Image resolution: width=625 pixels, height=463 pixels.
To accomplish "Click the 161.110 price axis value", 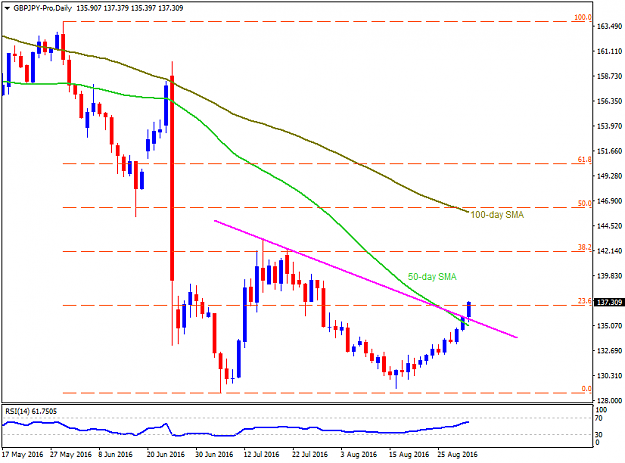I will pos(609,51).
